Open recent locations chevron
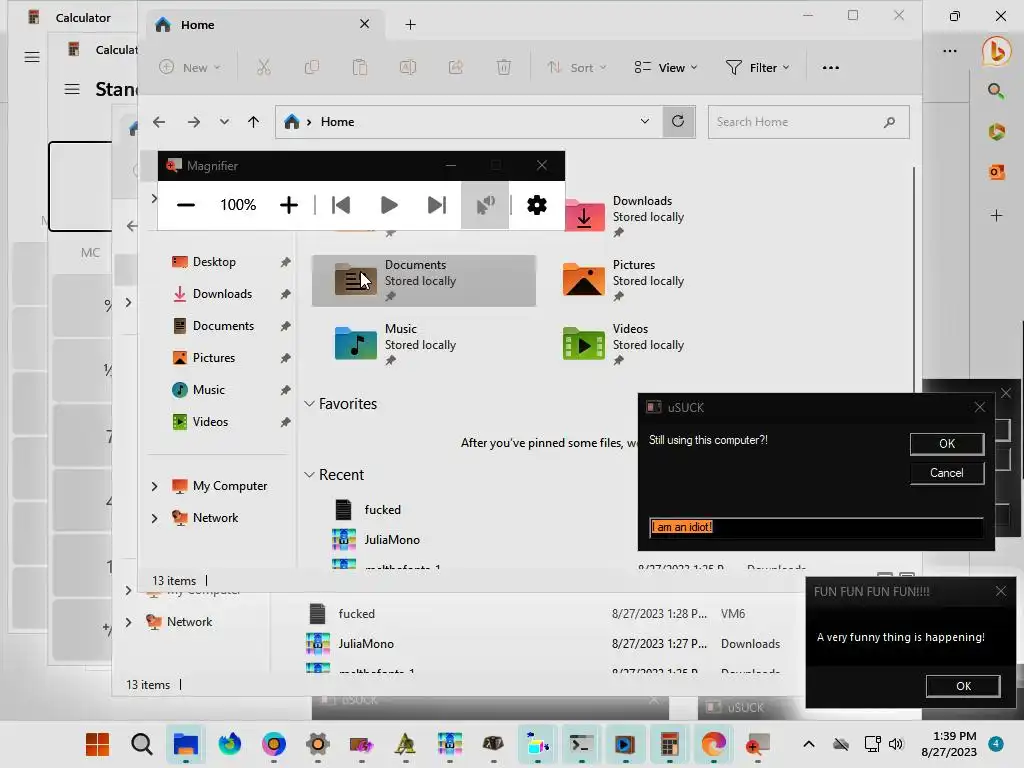Viewport: 1024px width, 768px height. click(x=224, y=122)
